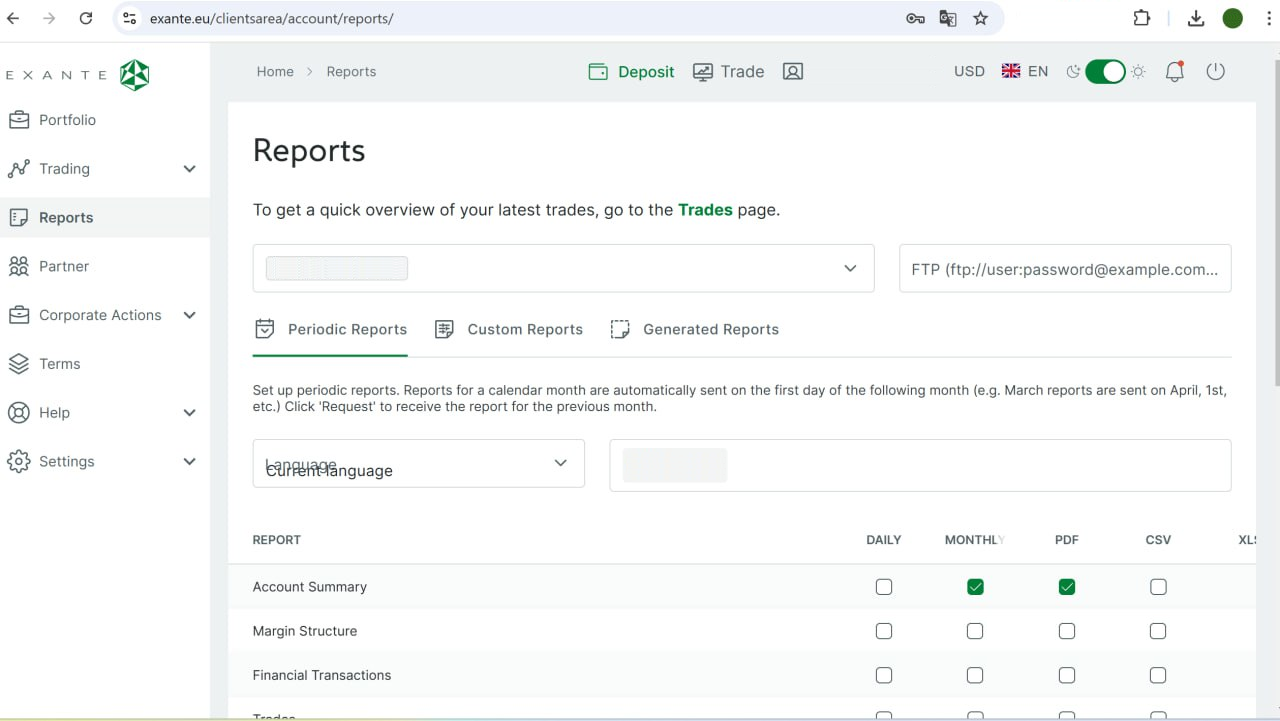This screenshot has height=721, width=1280.
Task: Click the notification bell icon
Action: pyautogui.click(x=1174, y=71)
